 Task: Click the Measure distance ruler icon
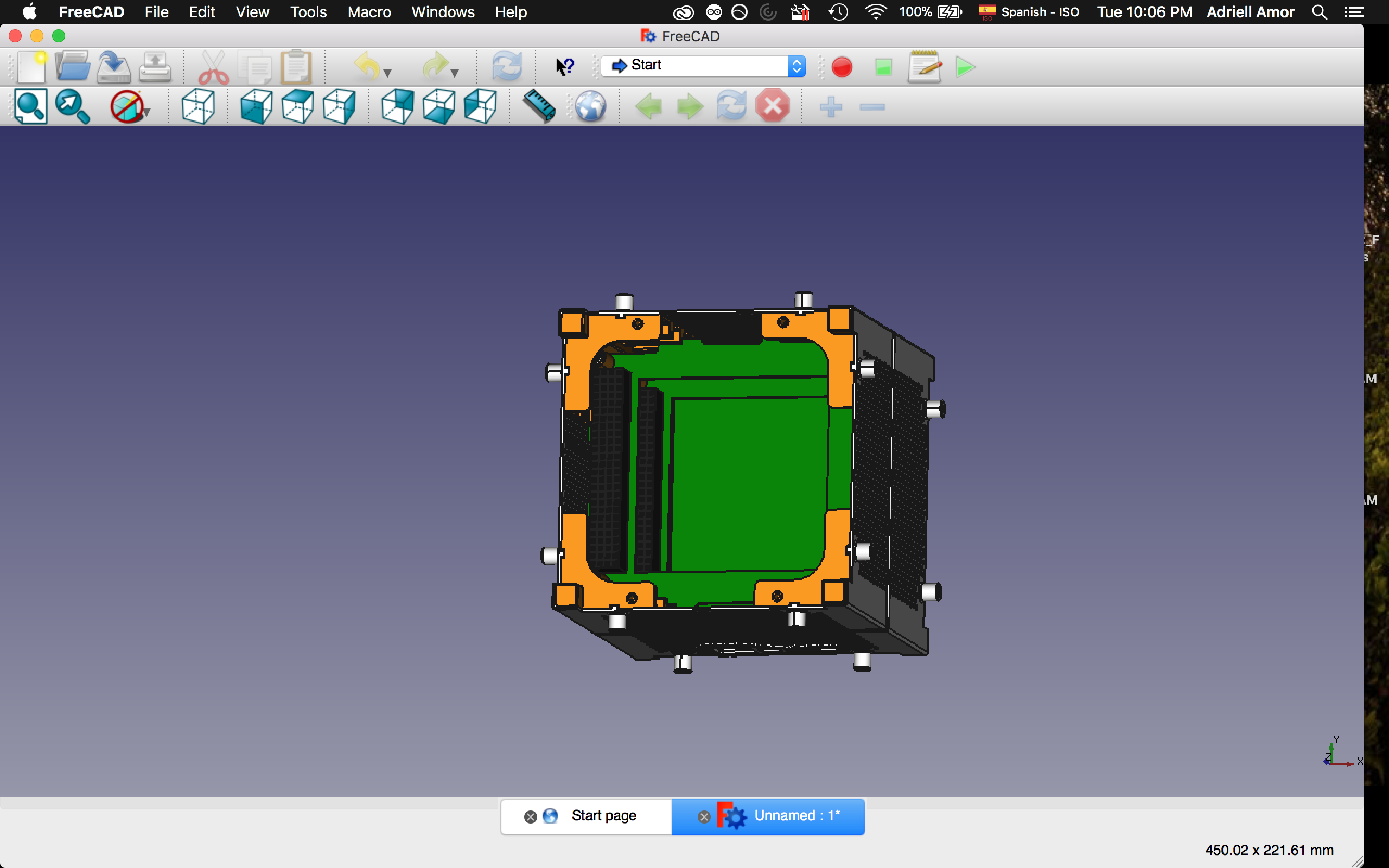coord(538,107)
